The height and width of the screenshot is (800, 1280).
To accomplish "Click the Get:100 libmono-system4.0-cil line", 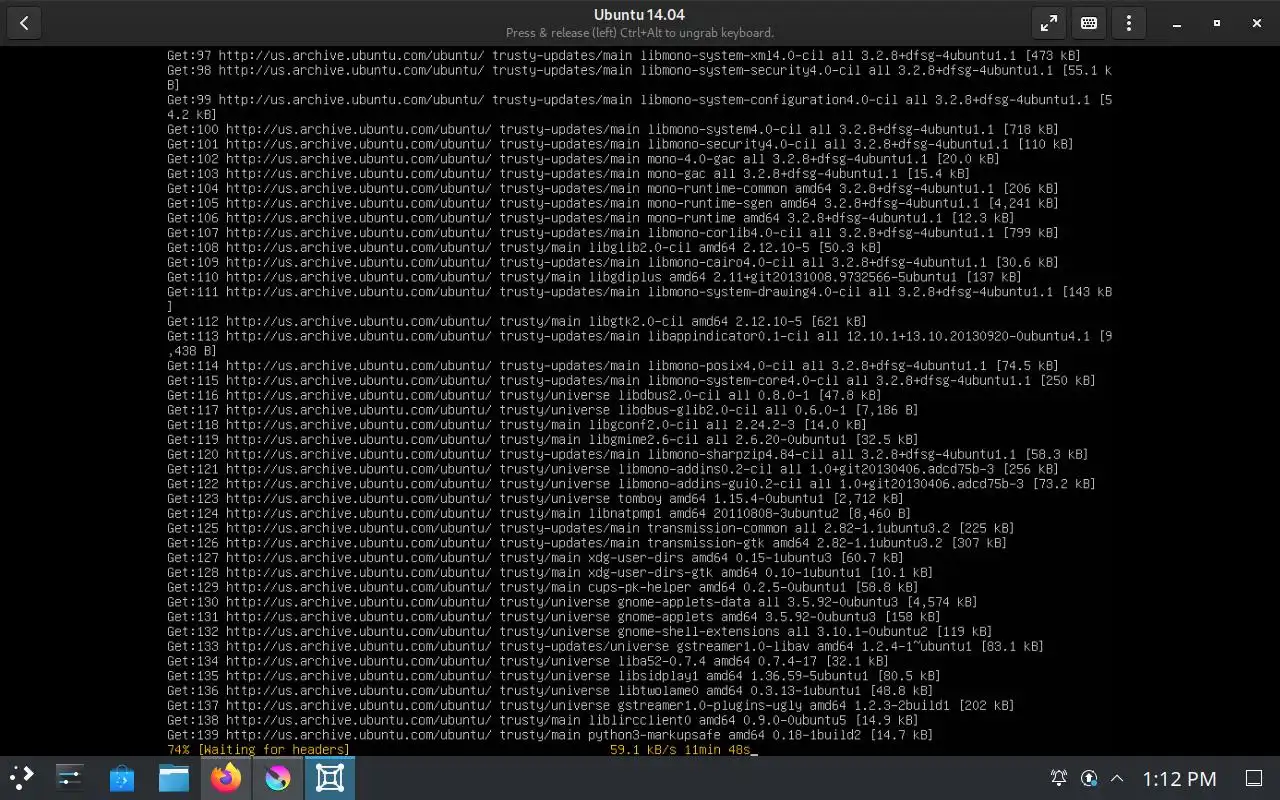I will 613,129.
